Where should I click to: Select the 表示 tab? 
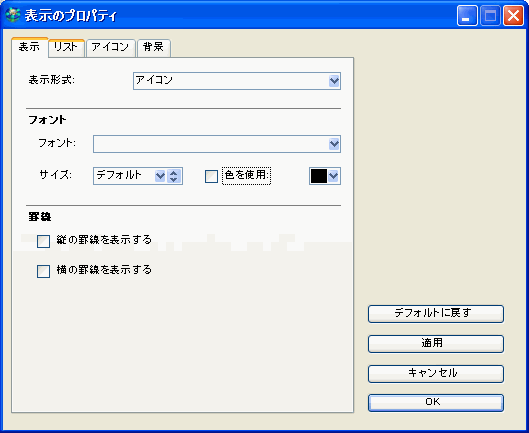click(x=29, y=47)
